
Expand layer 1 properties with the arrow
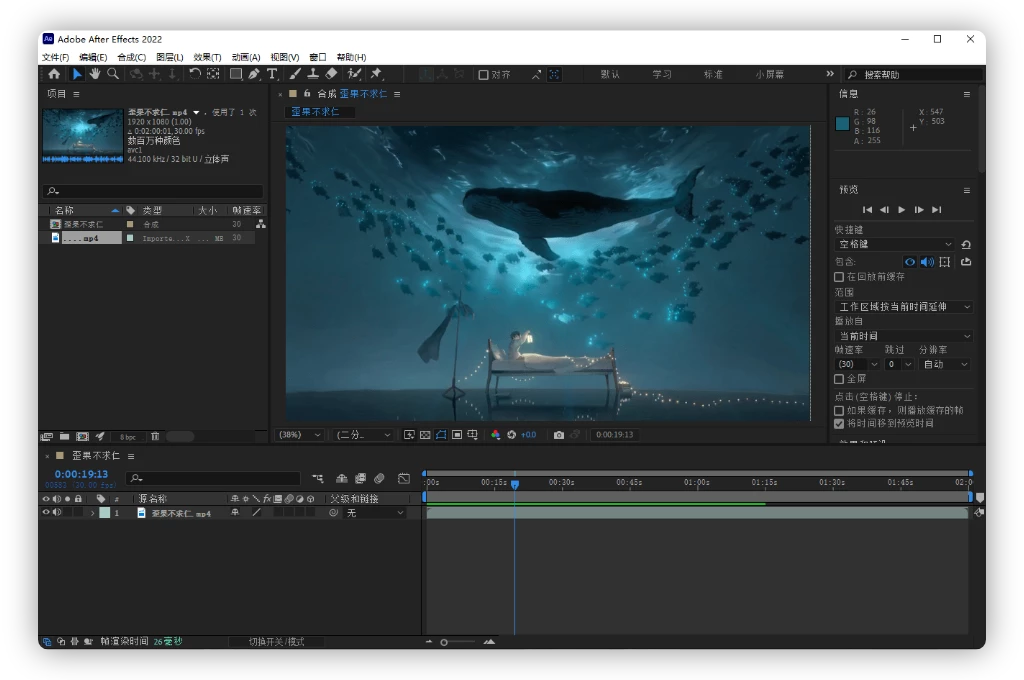tap(93, 513)
